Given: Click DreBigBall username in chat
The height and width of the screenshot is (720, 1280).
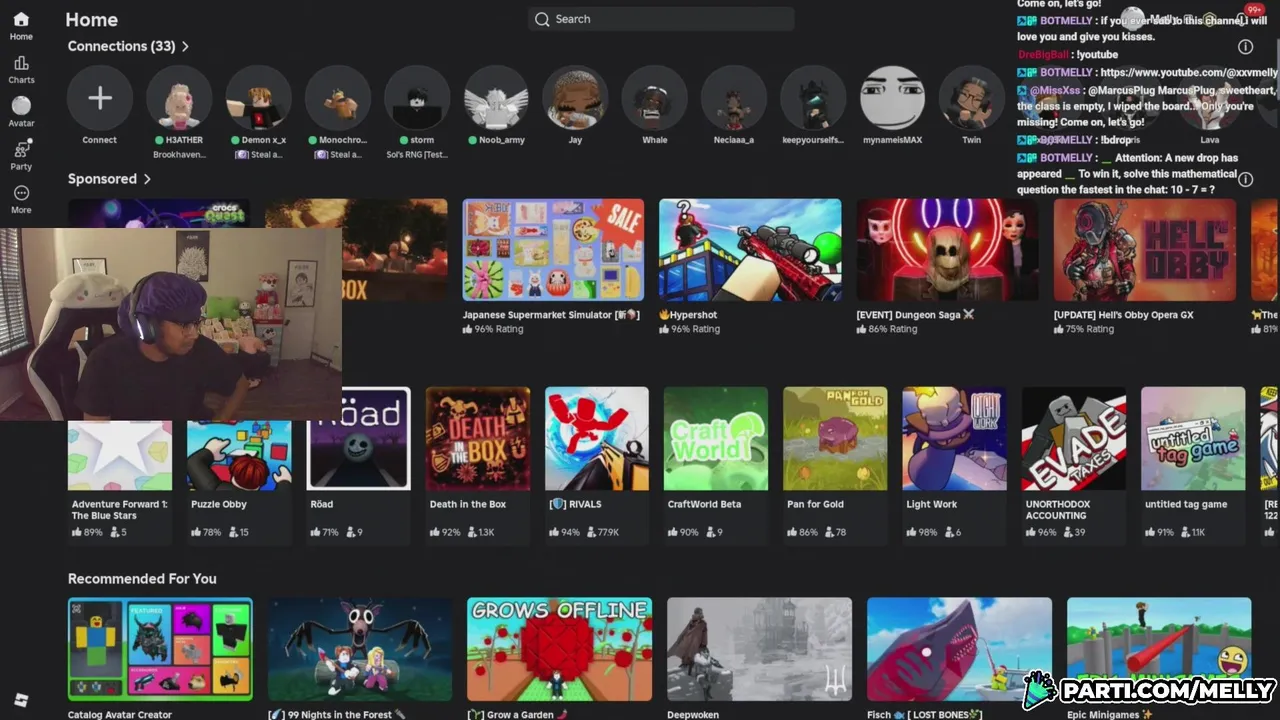Looking at the screenshot, I should tap(1044, 55).
